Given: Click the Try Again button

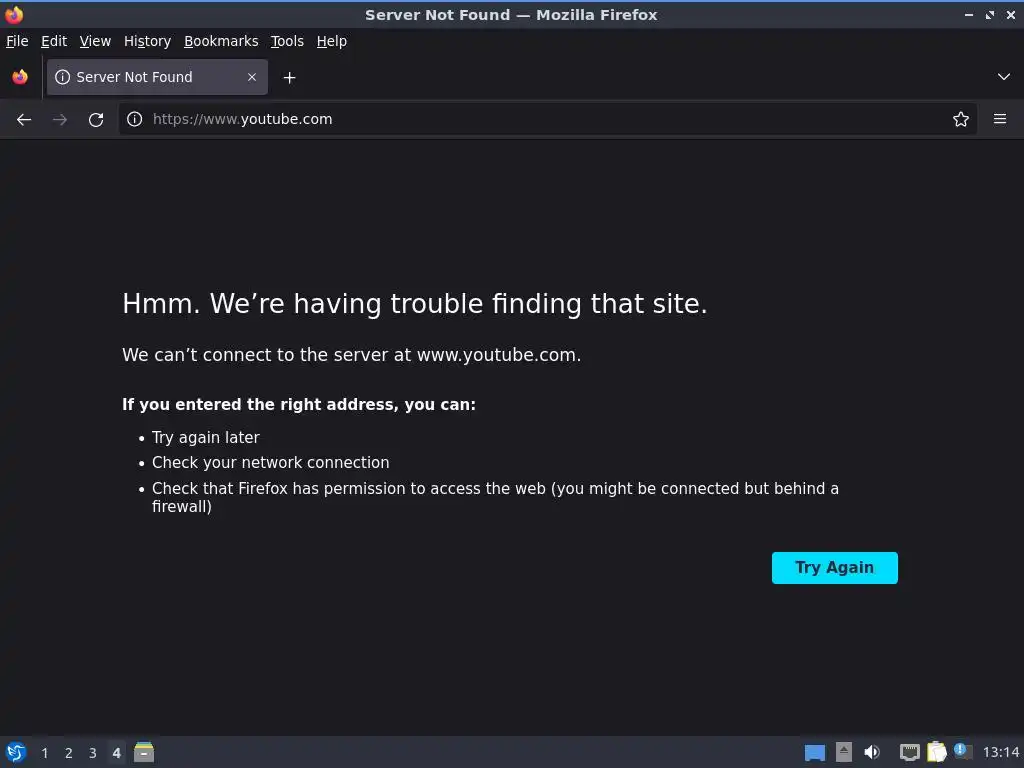Looking at the screenshot, I should click(x=835, y=568).
